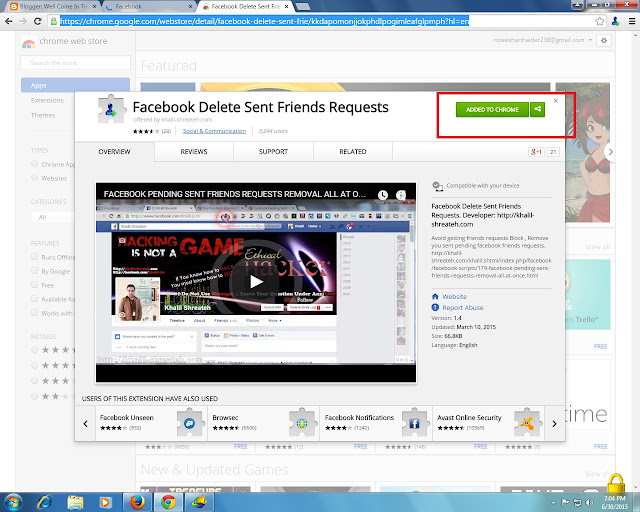Reload the page with refresh icon

click(x=38, y=21)
